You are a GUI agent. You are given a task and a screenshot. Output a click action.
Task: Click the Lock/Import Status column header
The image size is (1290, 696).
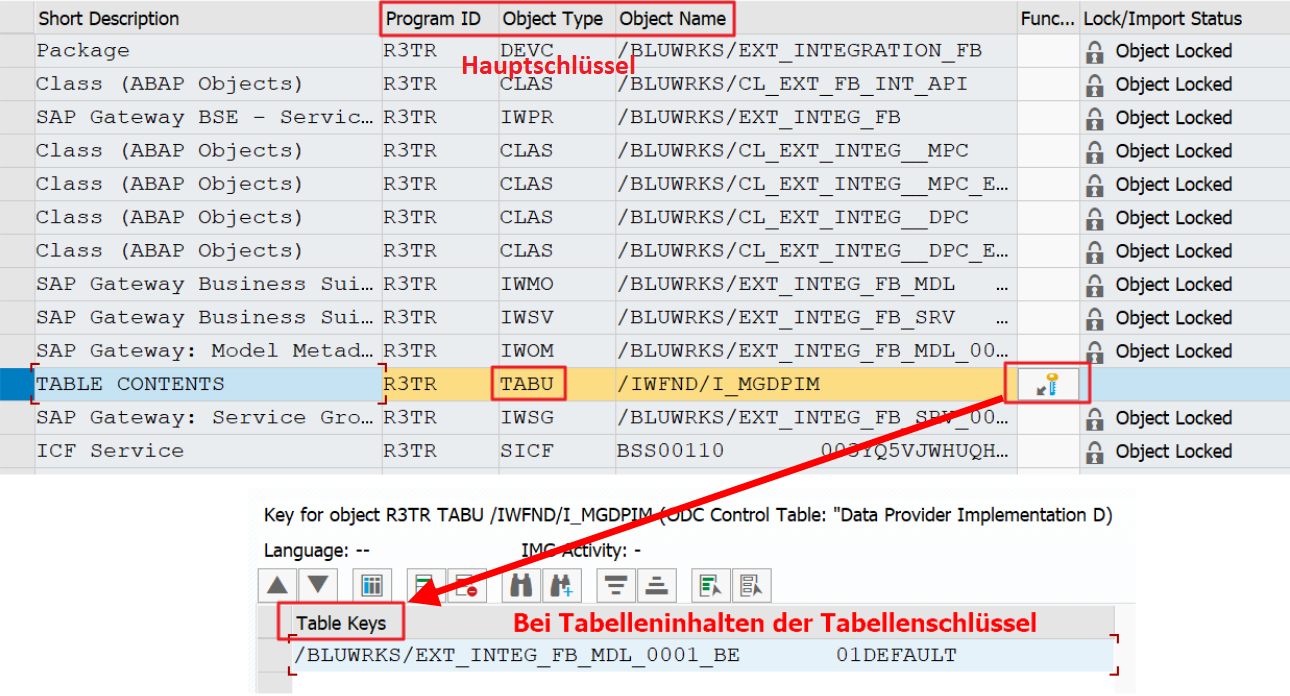coord(1162,18)
